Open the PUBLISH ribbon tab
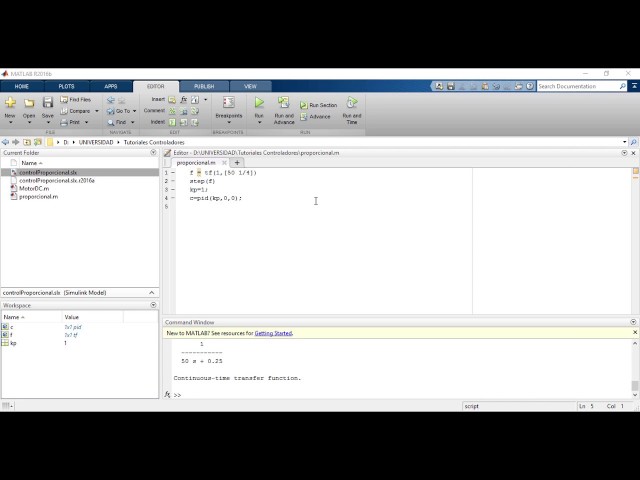Viewport: 640px width, 480px height. point(204,86)
